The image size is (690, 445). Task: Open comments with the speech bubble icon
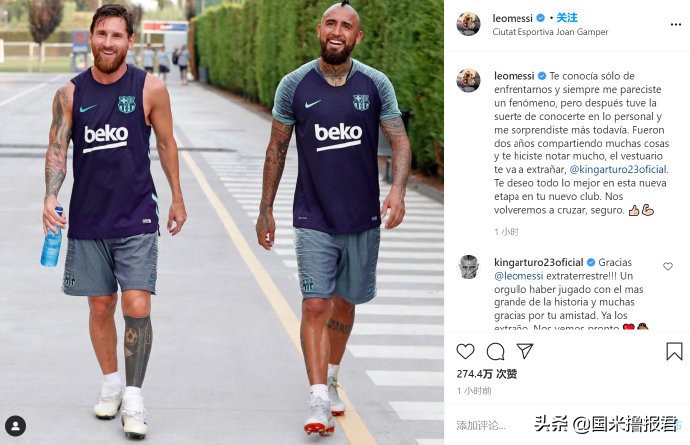pyautogui.click(x=495, y=351)
